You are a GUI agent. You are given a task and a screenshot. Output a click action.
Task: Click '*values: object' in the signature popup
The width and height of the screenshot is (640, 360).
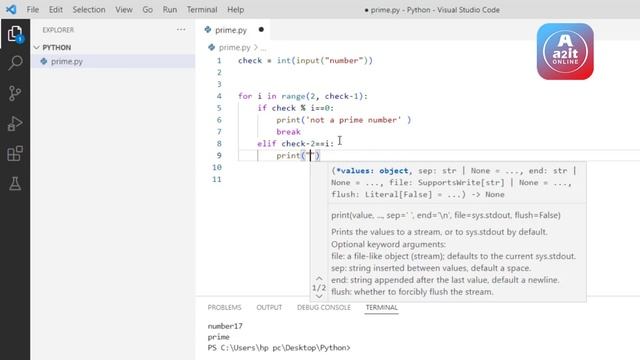coord(372,171)
